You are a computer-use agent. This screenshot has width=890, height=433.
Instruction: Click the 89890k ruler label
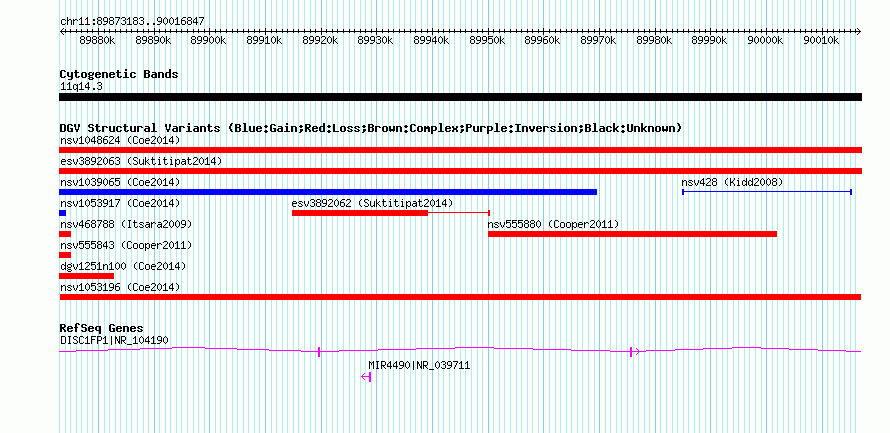tap(153, 41)
